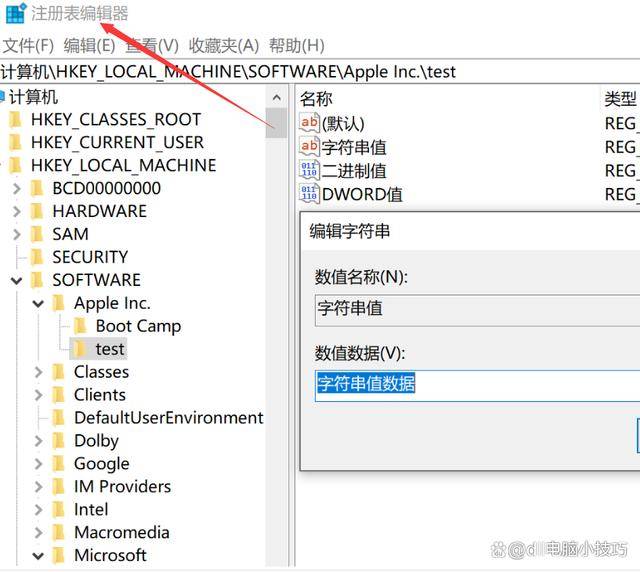The image size is (640, 572).
Task: Open the 帮助(H) menu
Action: point(297,45)
